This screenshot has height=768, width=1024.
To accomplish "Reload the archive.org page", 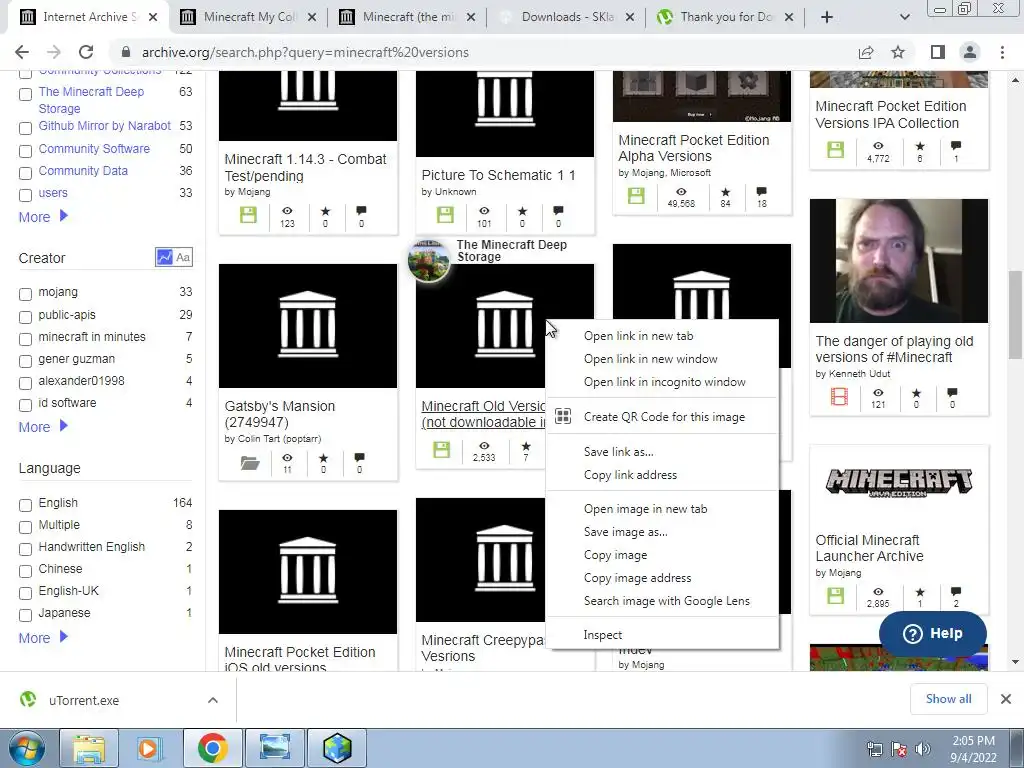I will click(86, 52).
